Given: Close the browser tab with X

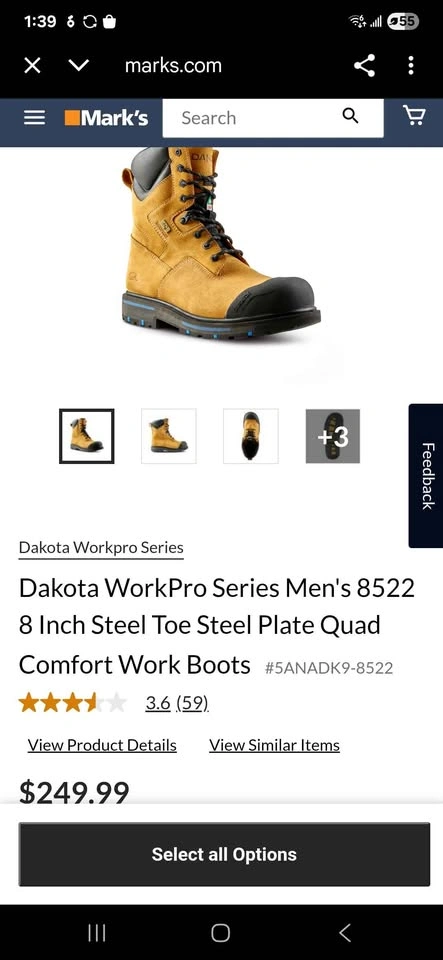Looking at the screenshot, I should coord(32,66).
